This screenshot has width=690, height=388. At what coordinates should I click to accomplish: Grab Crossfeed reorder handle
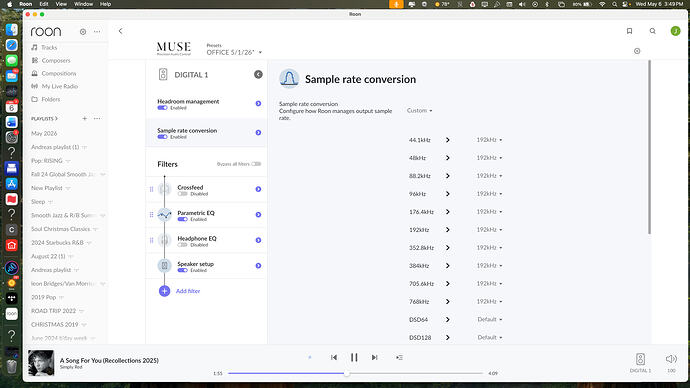click(151, 189)
